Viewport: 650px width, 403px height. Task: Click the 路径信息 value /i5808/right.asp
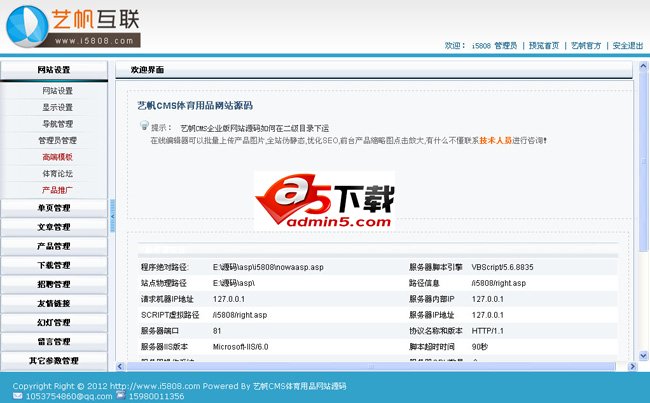(x=499, y=283)
